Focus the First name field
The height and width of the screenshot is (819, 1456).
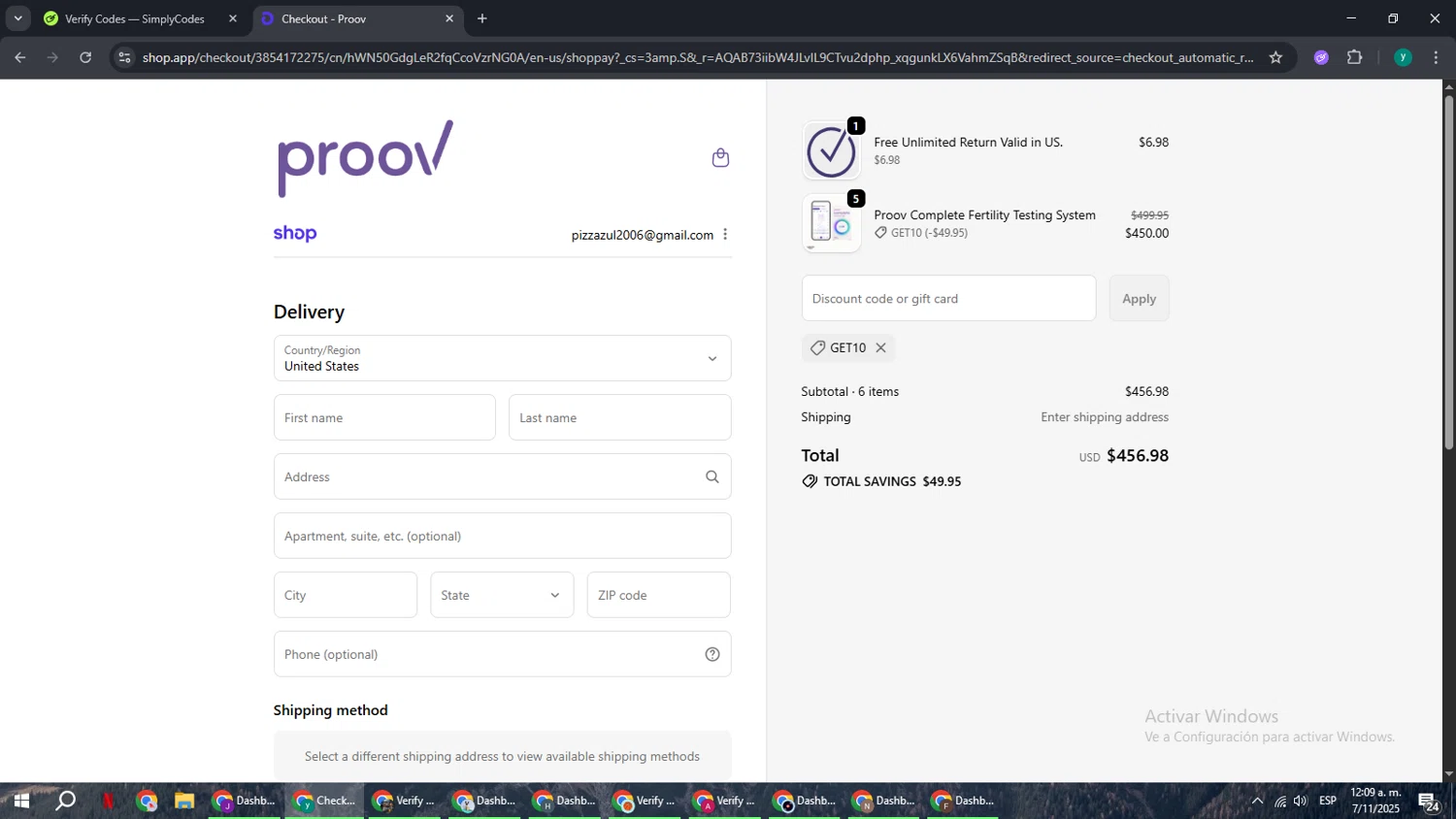[x=384, y=417]
